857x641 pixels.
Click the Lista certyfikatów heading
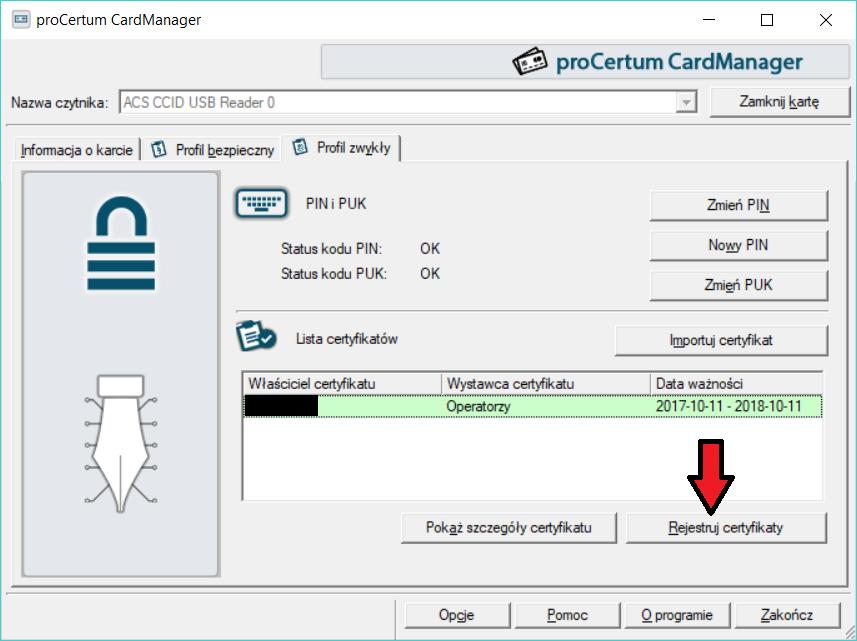tap(347, 339)
